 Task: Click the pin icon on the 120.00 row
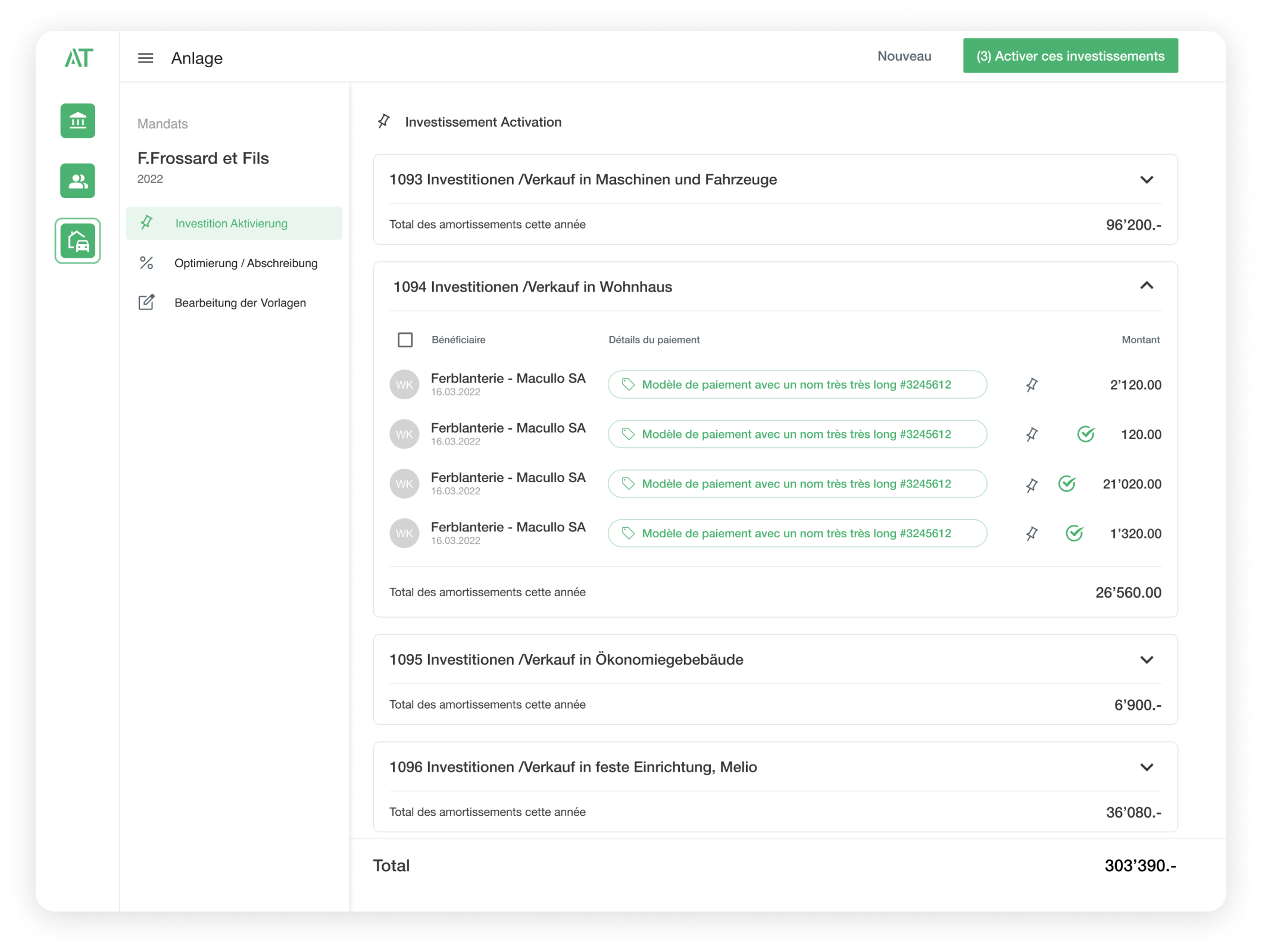1032,434
